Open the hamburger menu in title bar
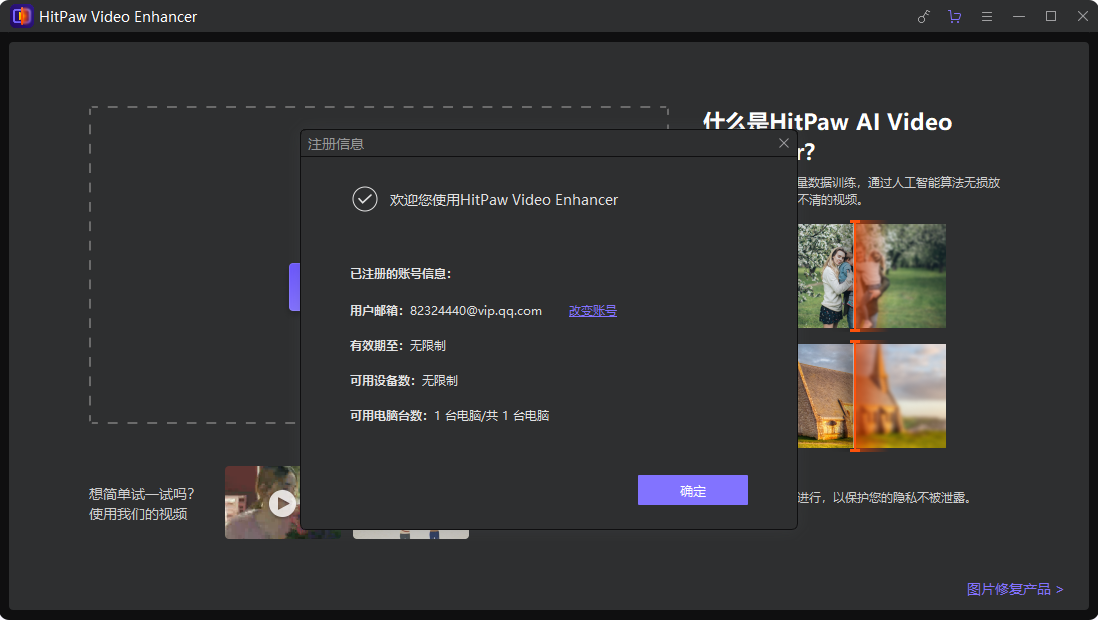Viewport: 1098px width, 620px height. [987, 16]
